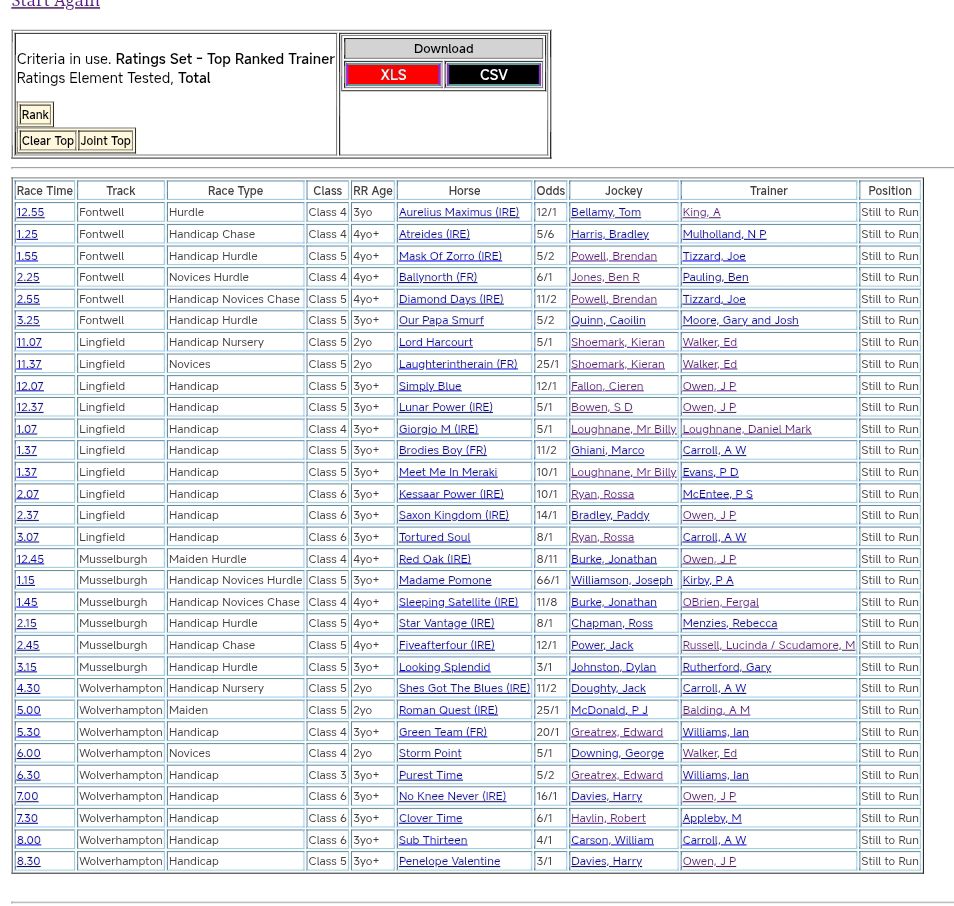Open trainer Russell, Lucinda / Scudamore, M
The width and height of the screenshot is (954, 906).
[x=767, y=645]
